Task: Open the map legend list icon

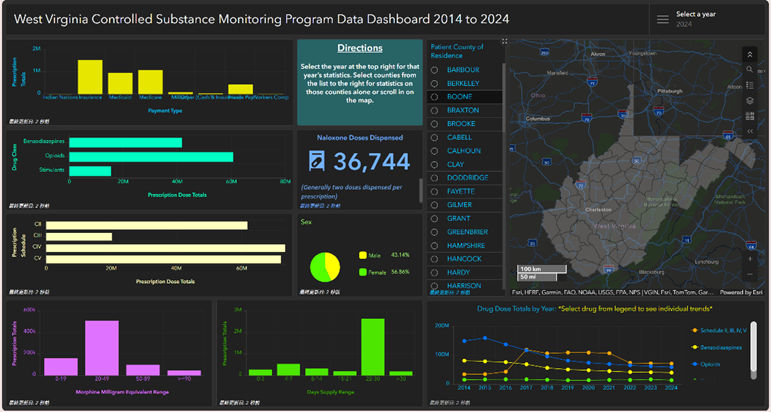Action: click(x=750, y=85)
